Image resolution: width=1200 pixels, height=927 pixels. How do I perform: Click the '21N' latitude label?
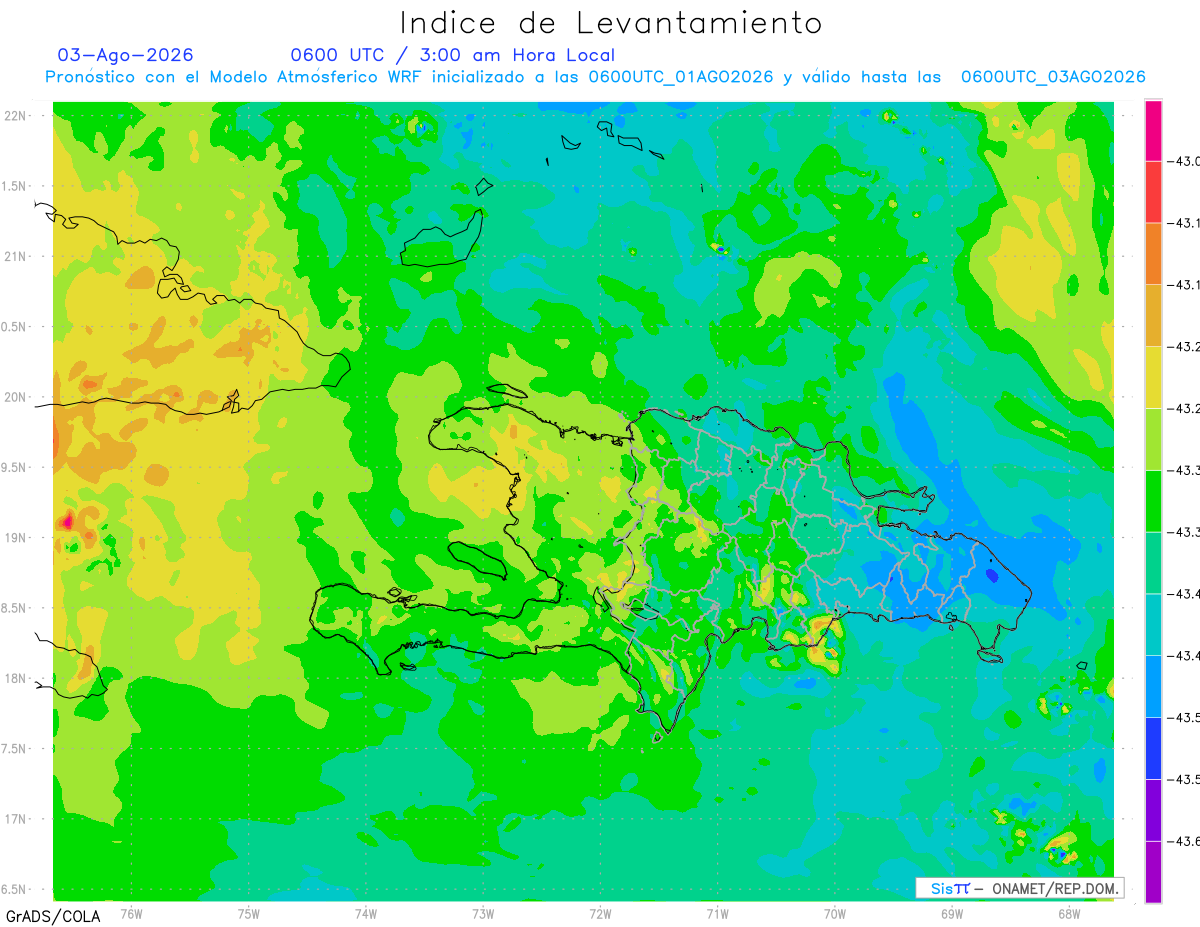[17, 256]
